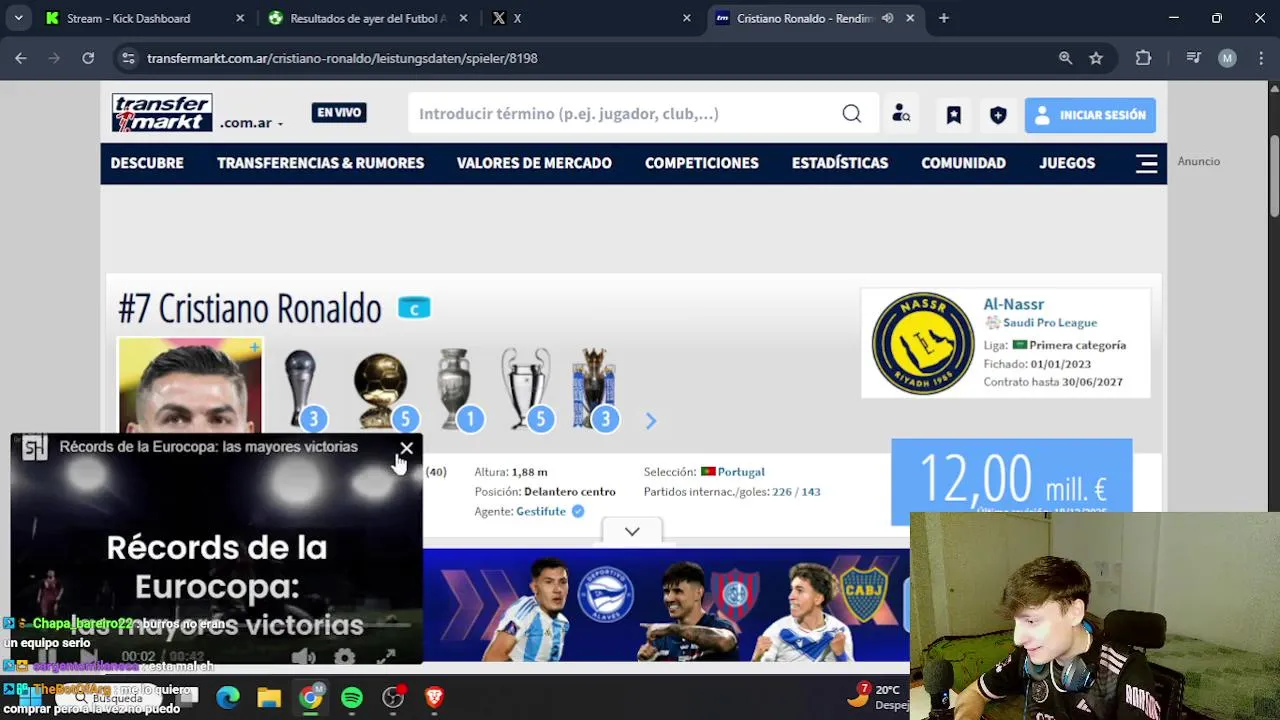Open the COMUNIDAD menu
The width and height of the screenshot is (1280, 720).
pyautogui.click(x=963, y=163)
